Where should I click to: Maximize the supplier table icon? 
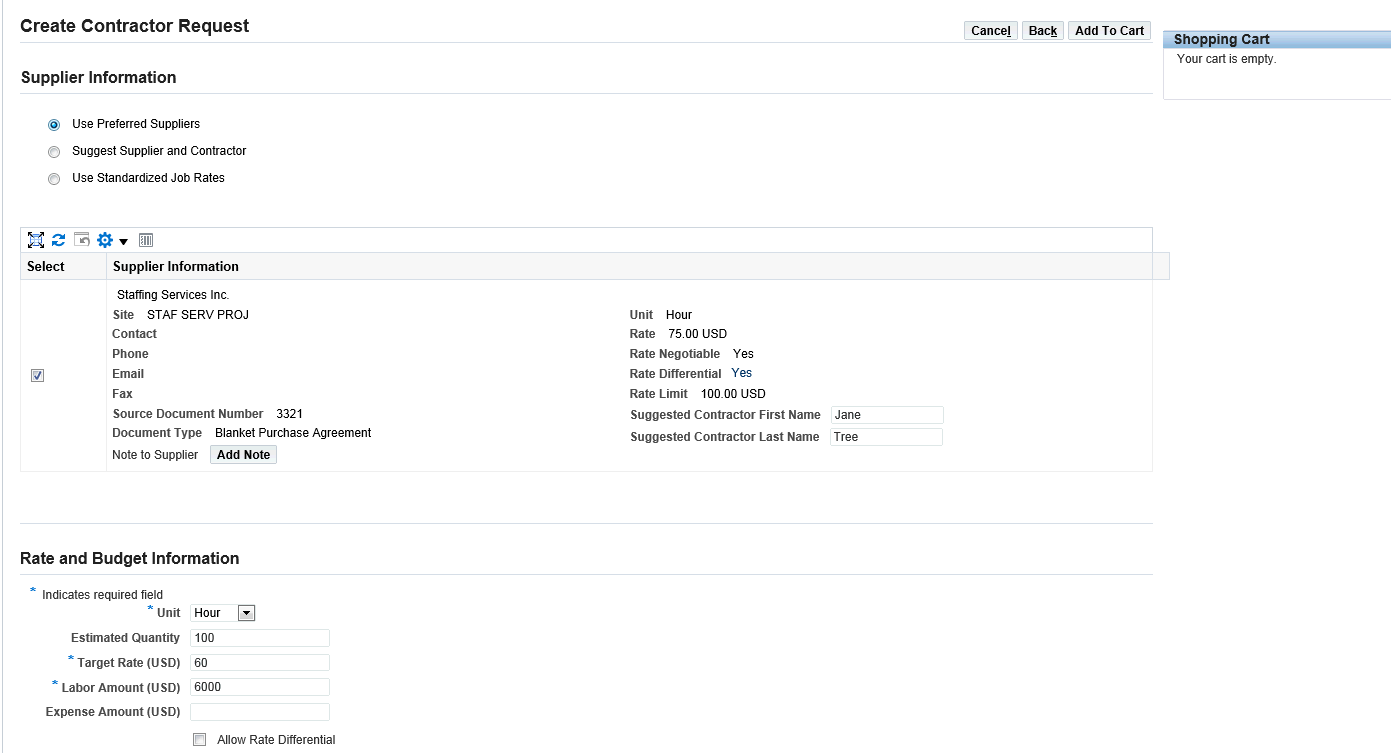point(36,240)
